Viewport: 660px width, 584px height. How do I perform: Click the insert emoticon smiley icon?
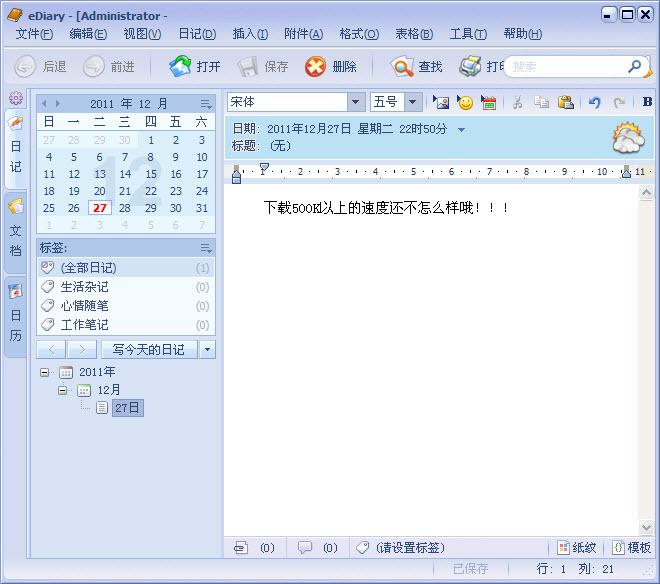pyautogui.click(x=465, y=102)
